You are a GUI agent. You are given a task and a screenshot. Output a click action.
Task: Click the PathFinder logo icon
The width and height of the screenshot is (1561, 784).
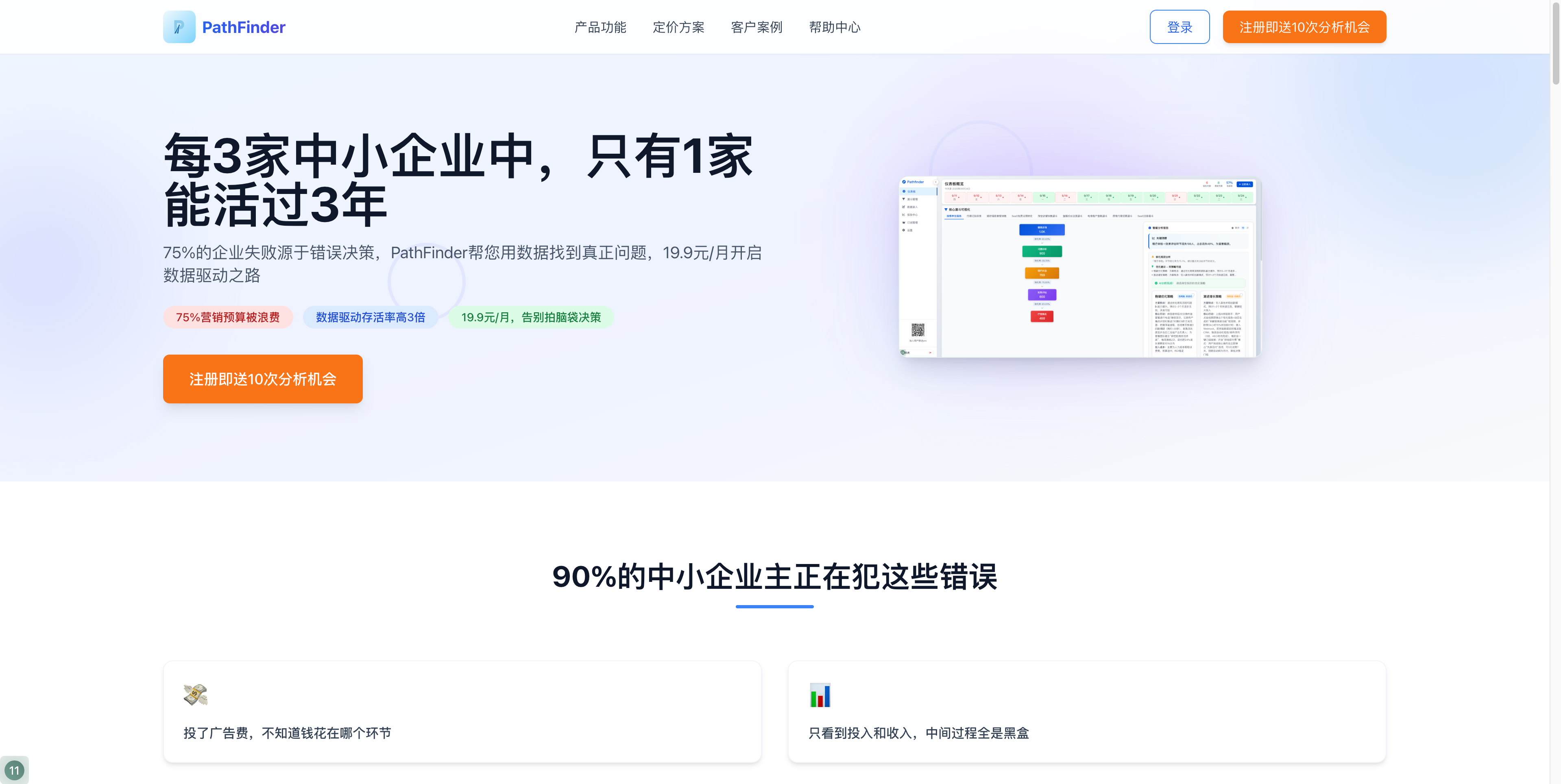[x=179, y=27]
